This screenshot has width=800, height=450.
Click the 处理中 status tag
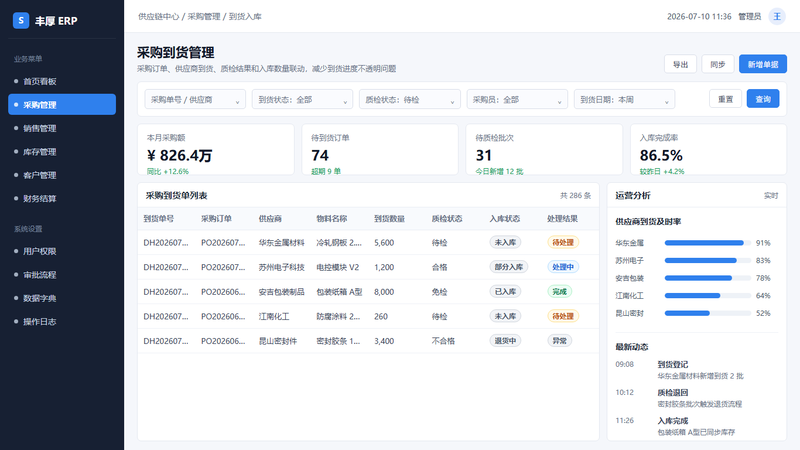click(563, 267)
